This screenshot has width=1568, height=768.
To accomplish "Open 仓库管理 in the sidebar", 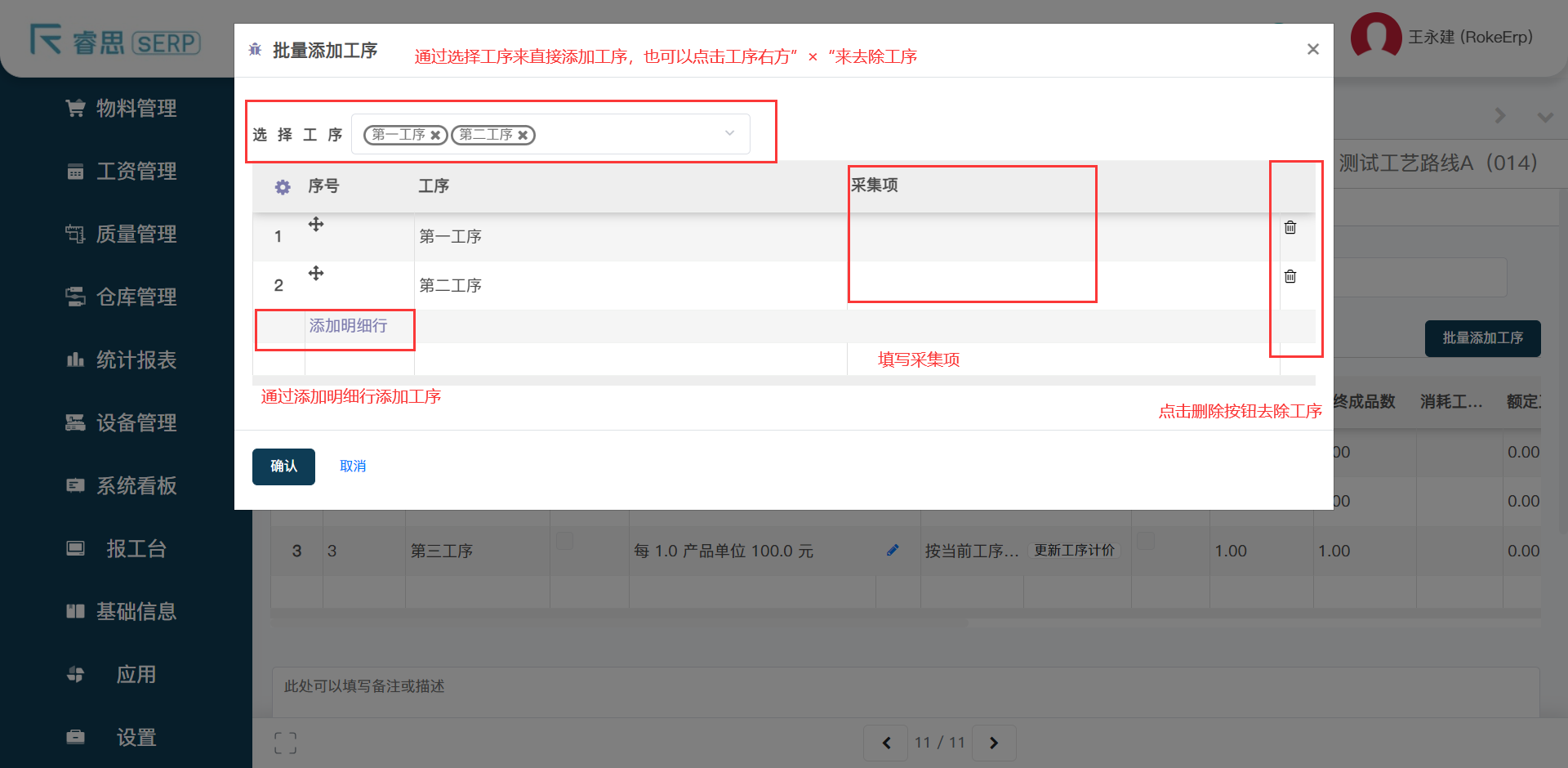I will (x=136, y=297).
